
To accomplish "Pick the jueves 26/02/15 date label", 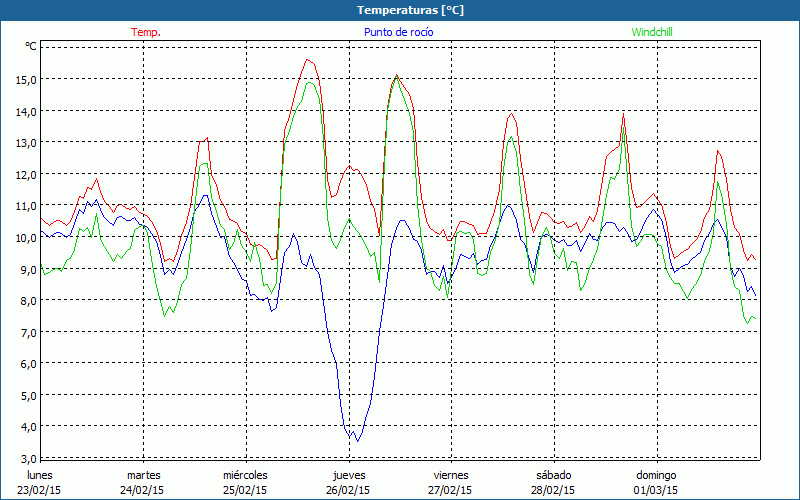I will coord(348,482).
